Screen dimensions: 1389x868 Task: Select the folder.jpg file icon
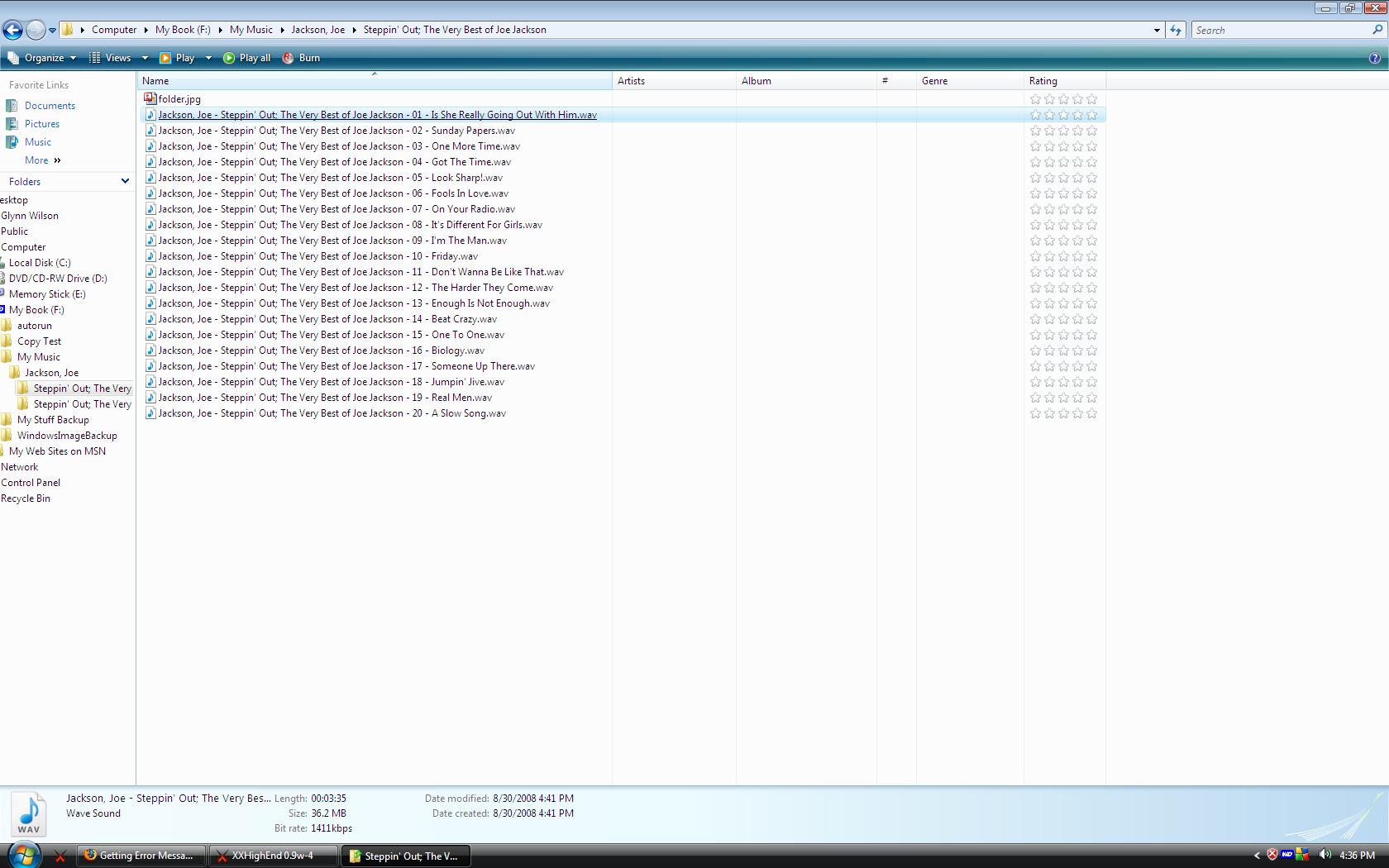(x=150, y=98)
